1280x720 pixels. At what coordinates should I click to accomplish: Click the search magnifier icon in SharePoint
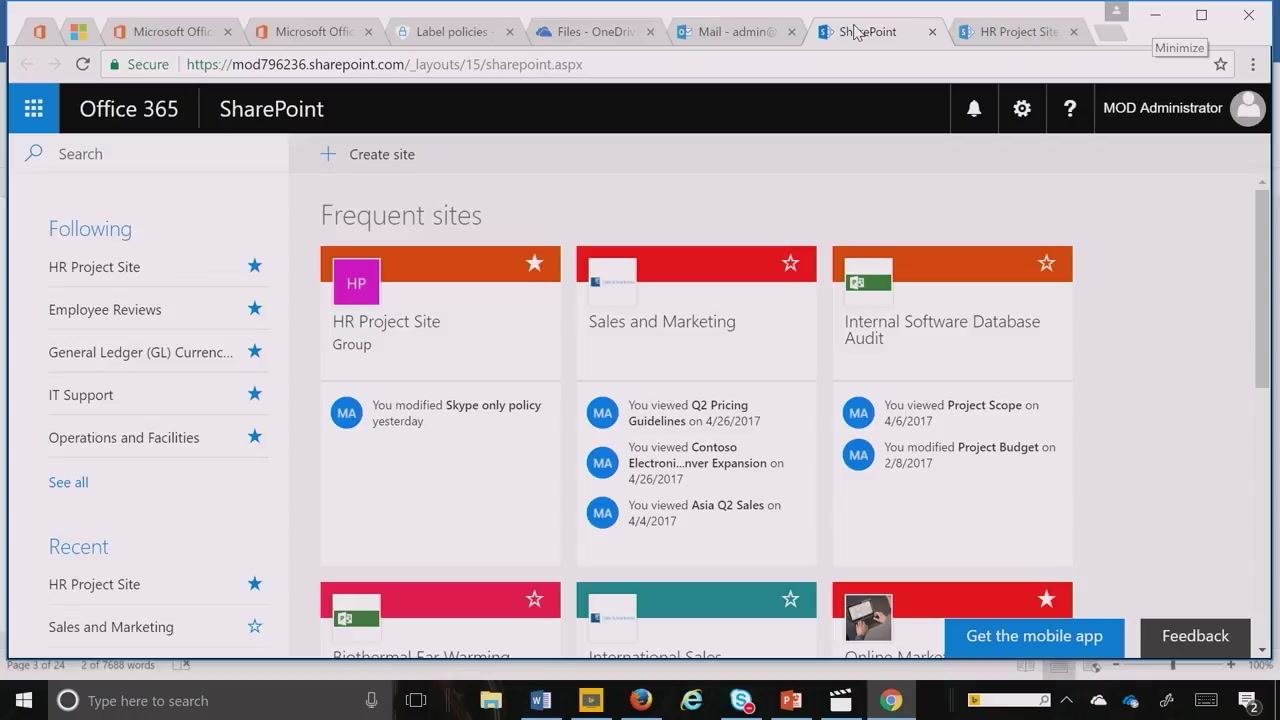[34, 153]
